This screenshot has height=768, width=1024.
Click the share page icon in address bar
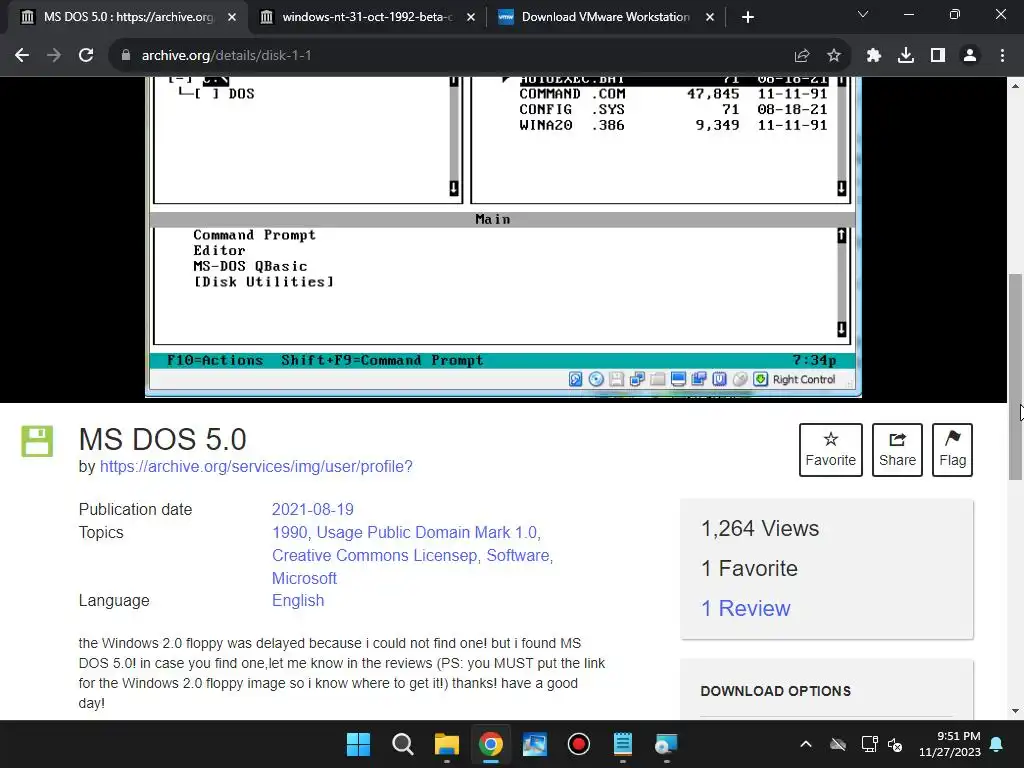coord(802,56)
